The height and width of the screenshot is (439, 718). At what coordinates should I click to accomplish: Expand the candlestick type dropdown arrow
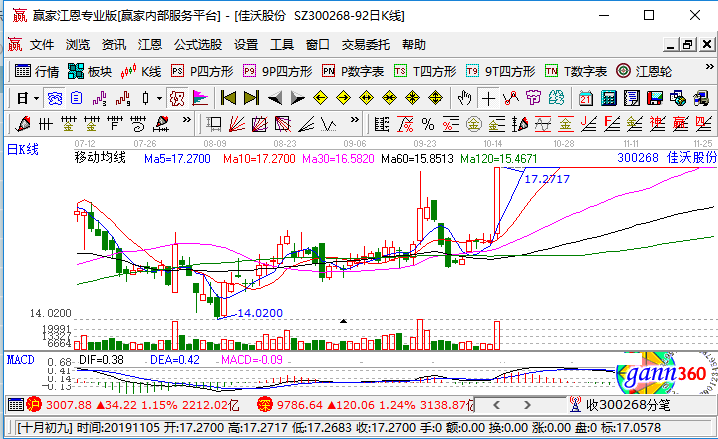click(x=159, y=98)
